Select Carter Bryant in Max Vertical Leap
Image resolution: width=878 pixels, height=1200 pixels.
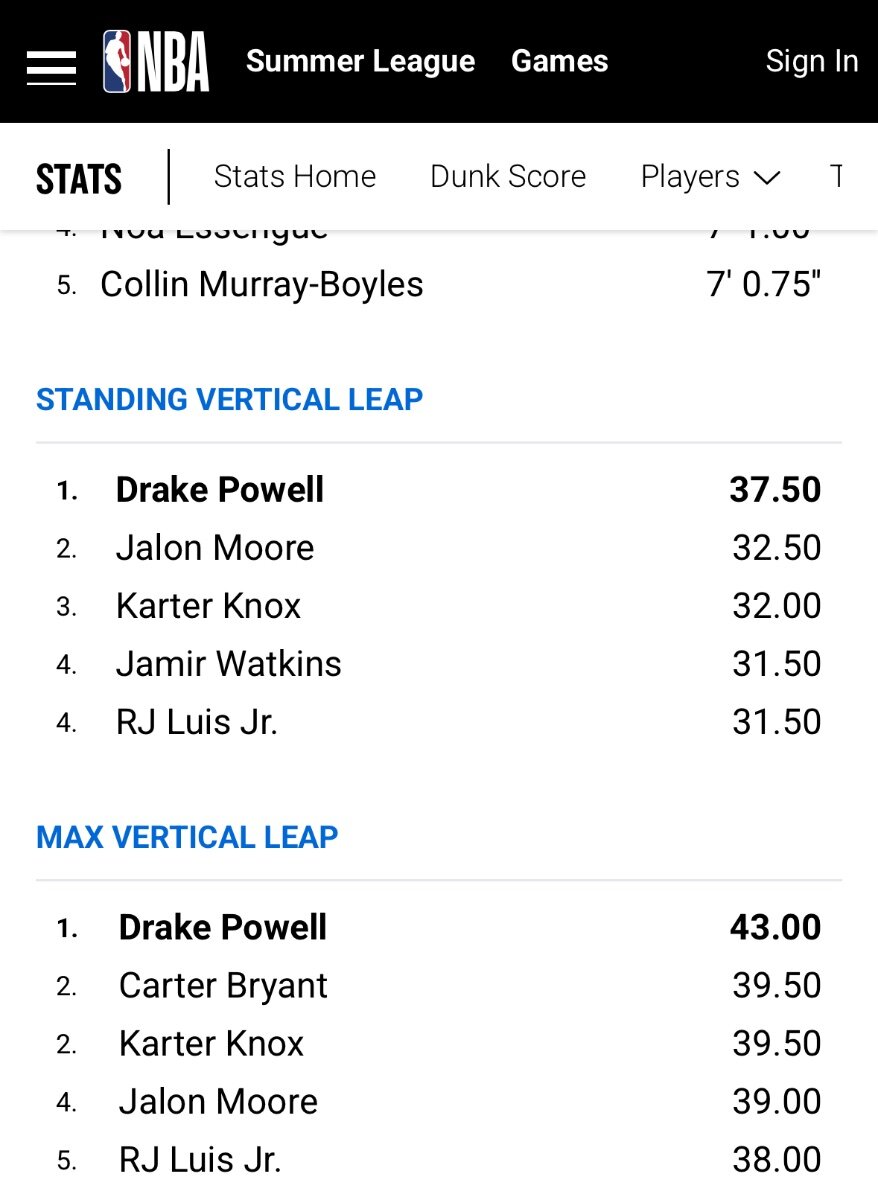coord(223,986)
